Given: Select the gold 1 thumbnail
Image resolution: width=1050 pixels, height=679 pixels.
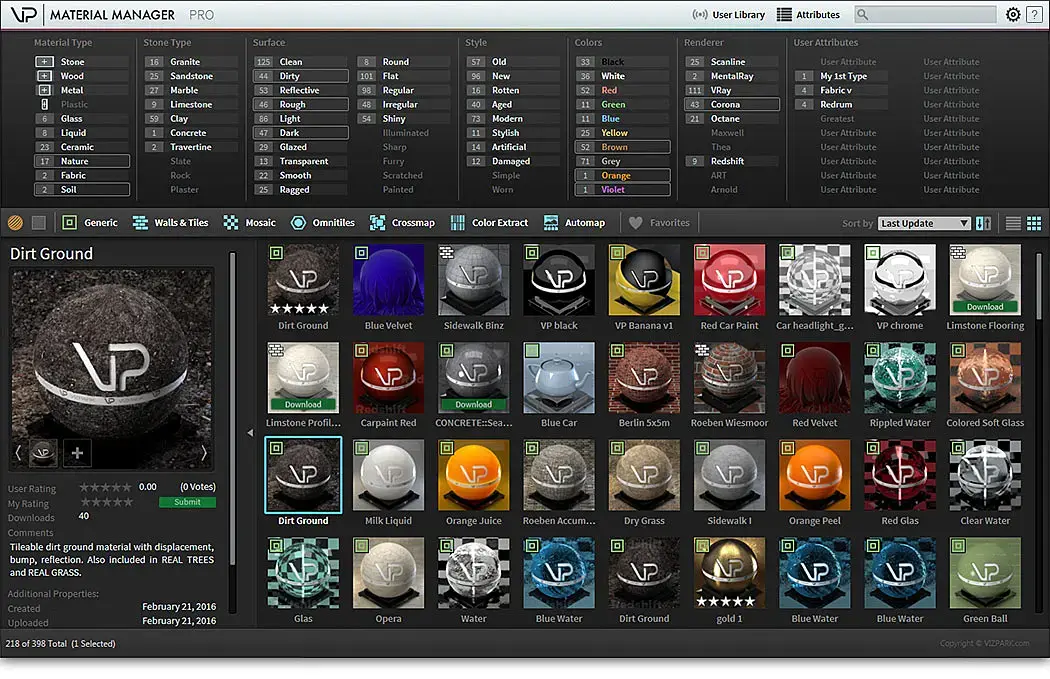Looking at the screenshot, I should [729, 573].
